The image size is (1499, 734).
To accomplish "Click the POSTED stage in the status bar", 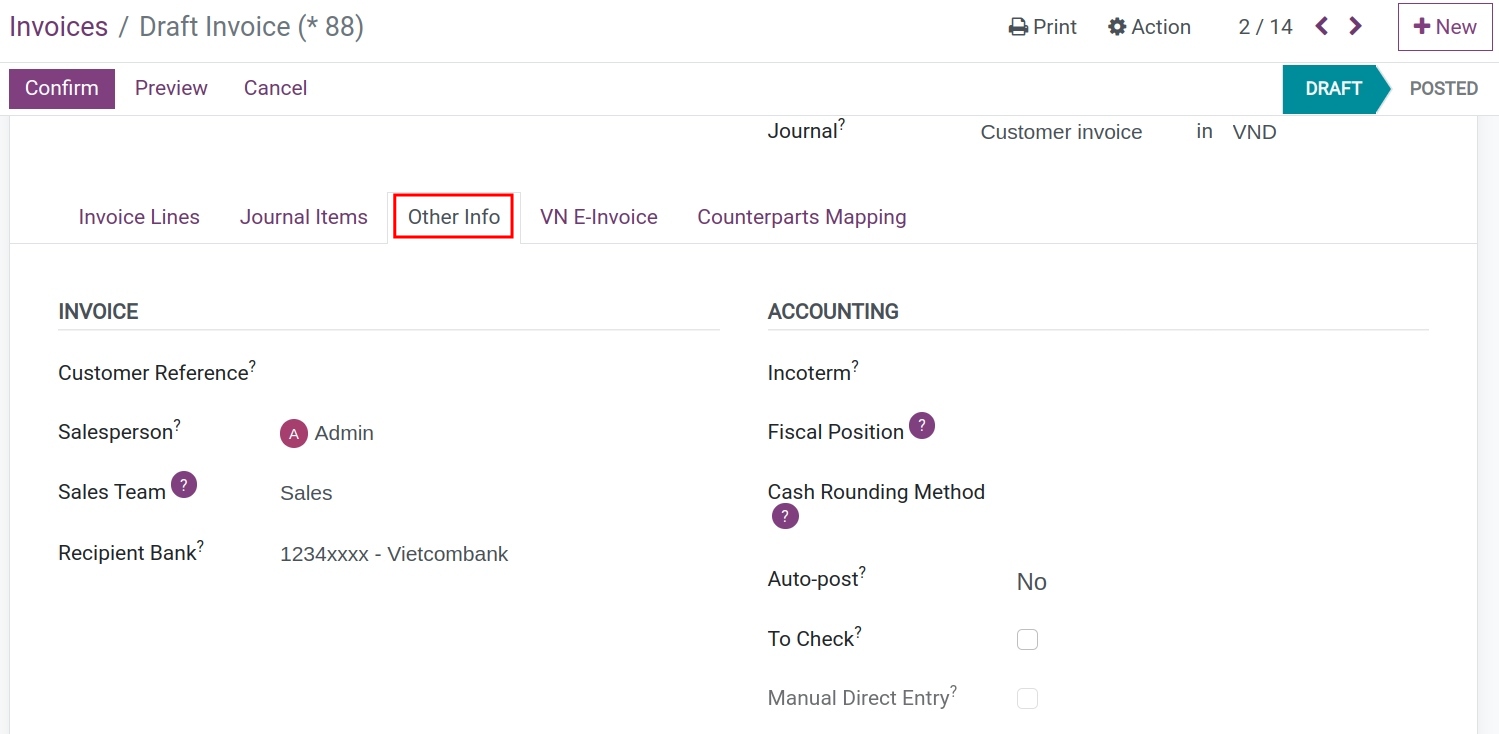I will coord(1442,88).
